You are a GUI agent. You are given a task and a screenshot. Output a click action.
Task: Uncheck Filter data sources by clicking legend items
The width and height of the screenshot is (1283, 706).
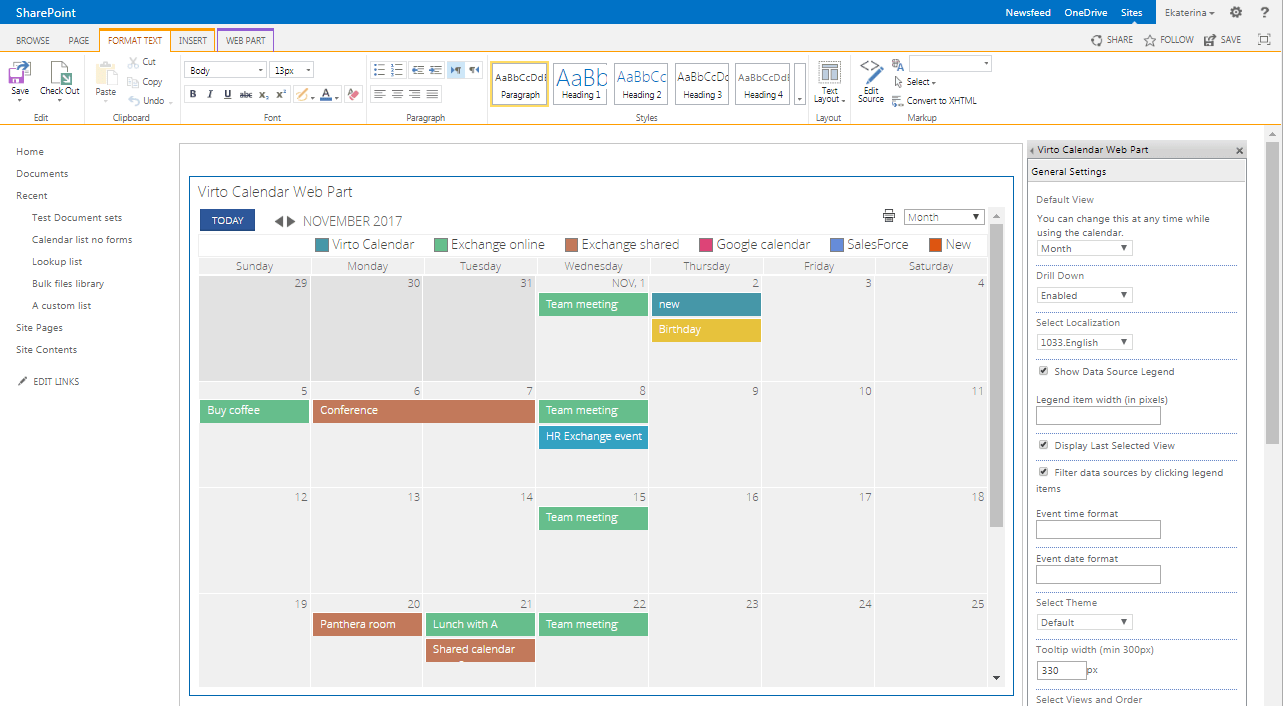pos(1043,472)
